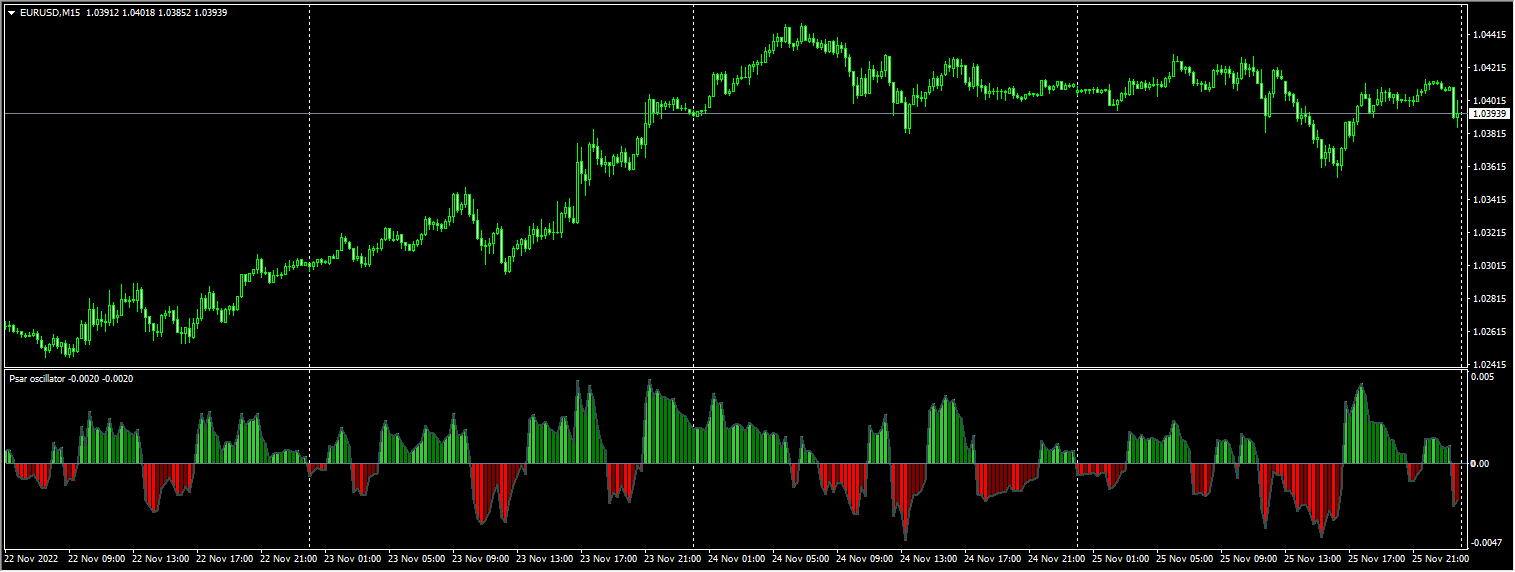Image resolution: width=1515 pixels, height=572 pixels.
Task: Click the 25 Nov 01:00 time label
Action: click(x=1121, y=559)
